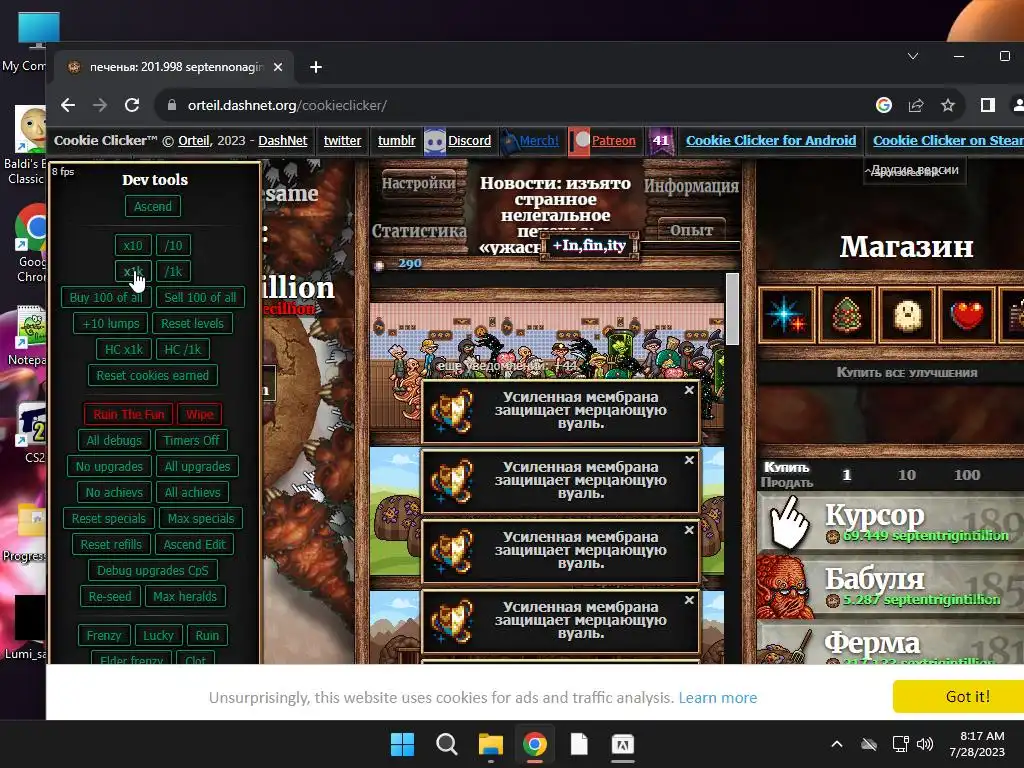Set bulk amount to 100
The width and height of the screenshot is (1024, 768).
[967, 475]
